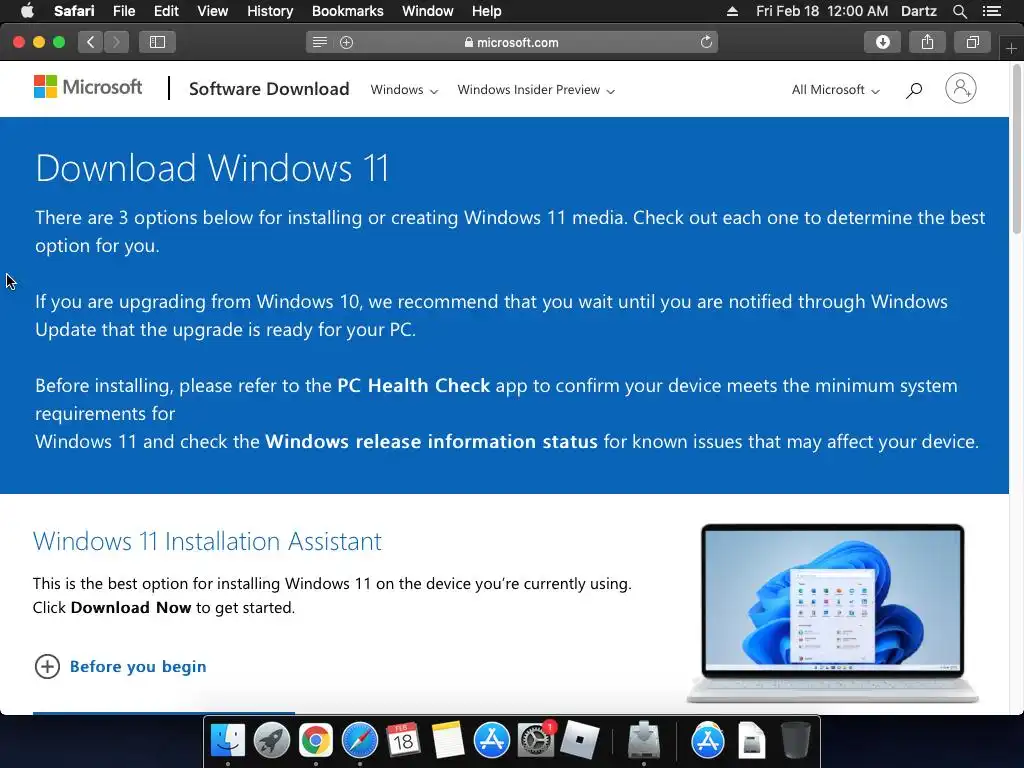This screenshot has height=768, width=1024.
Task: Open Reader view icon in address bar
Action: click(x=319, y=42)
